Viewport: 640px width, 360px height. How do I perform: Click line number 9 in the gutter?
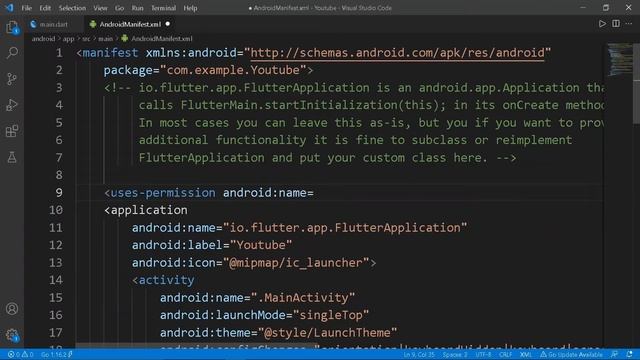[59, 193]
